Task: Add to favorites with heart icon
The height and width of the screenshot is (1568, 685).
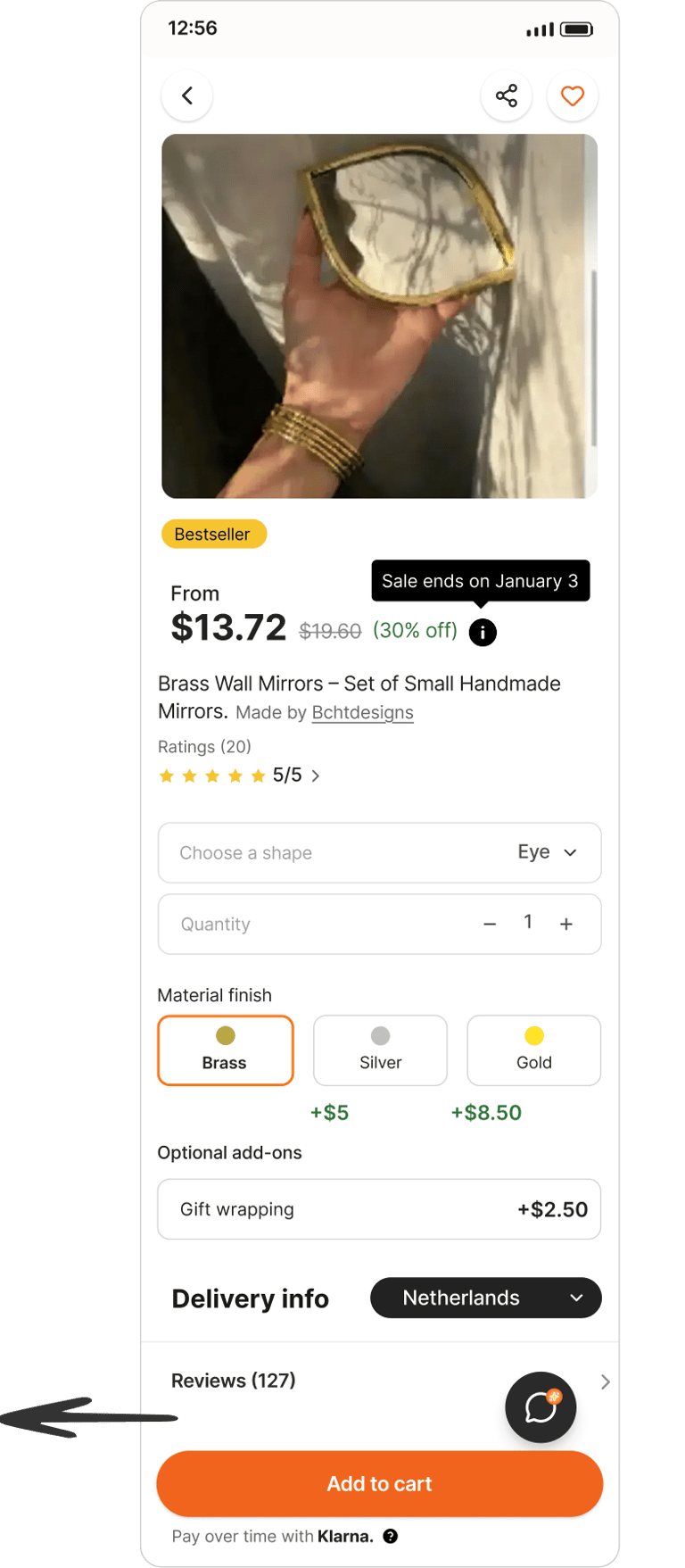Action: 572,95
